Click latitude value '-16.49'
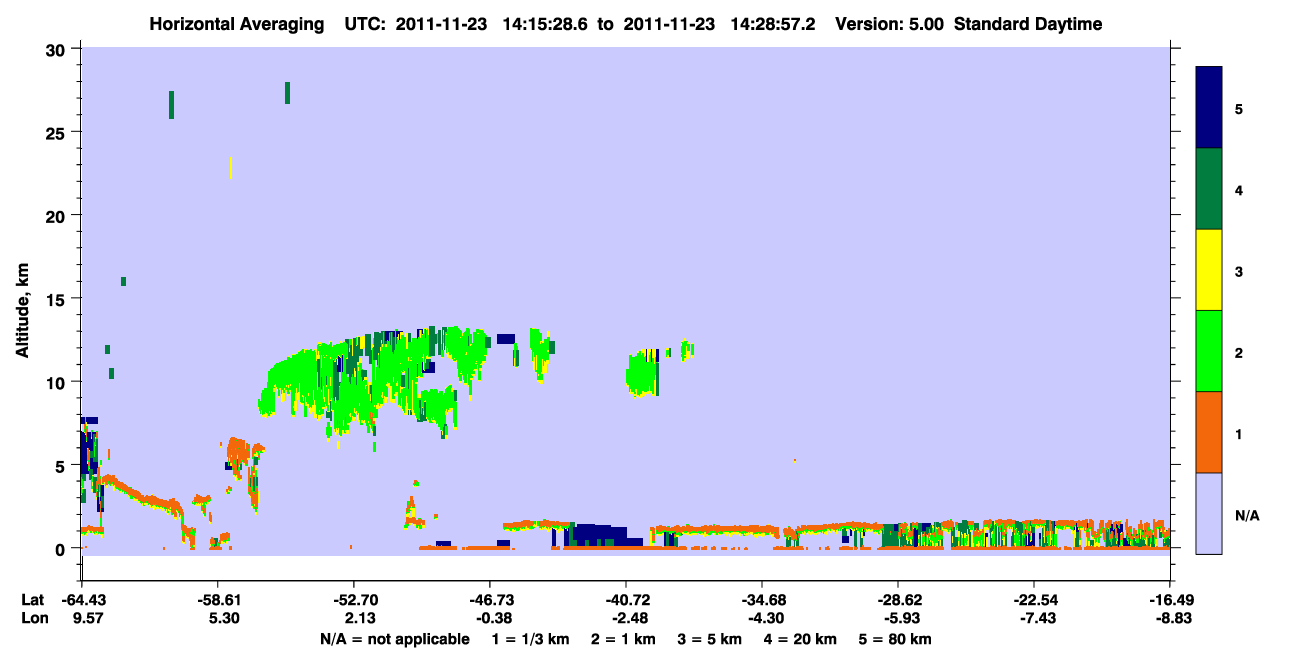 tap(1170, 600)
